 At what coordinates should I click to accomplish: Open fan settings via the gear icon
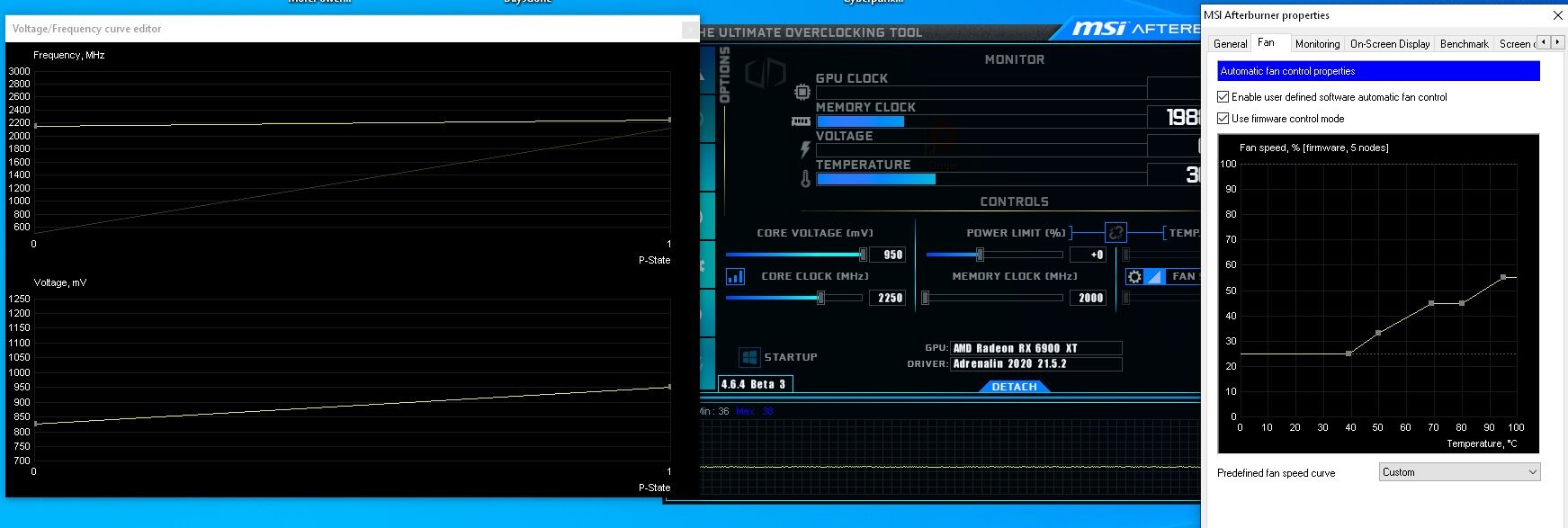1134,277
